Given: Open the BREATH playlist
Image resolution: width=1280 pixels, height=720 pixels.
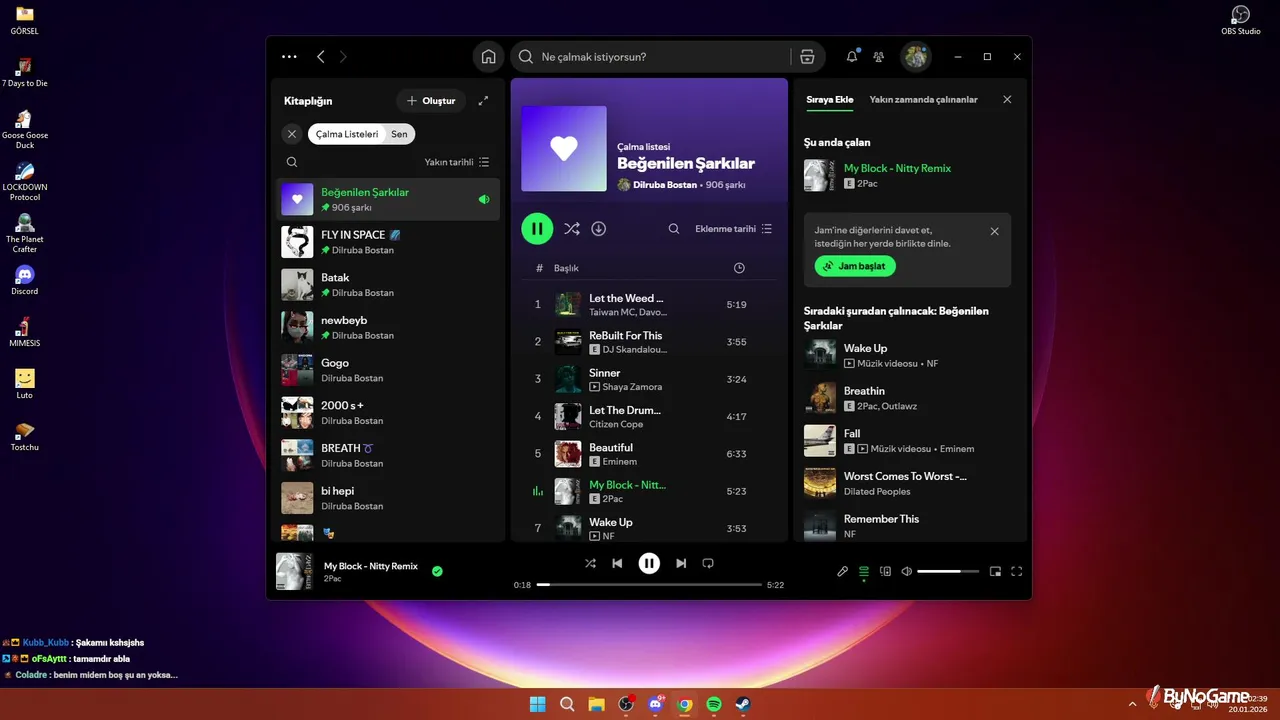Looking at the screenshot, I should (388, 455).
